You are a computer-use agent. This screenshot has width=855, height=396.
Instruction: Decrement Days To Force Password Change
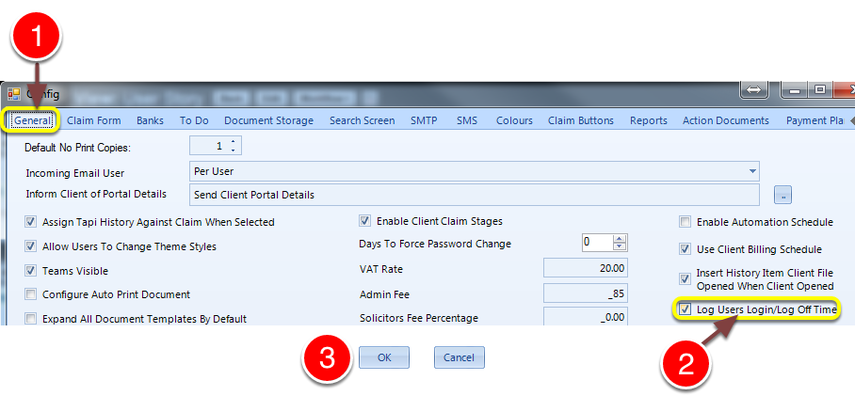click(x=619, y=247)
